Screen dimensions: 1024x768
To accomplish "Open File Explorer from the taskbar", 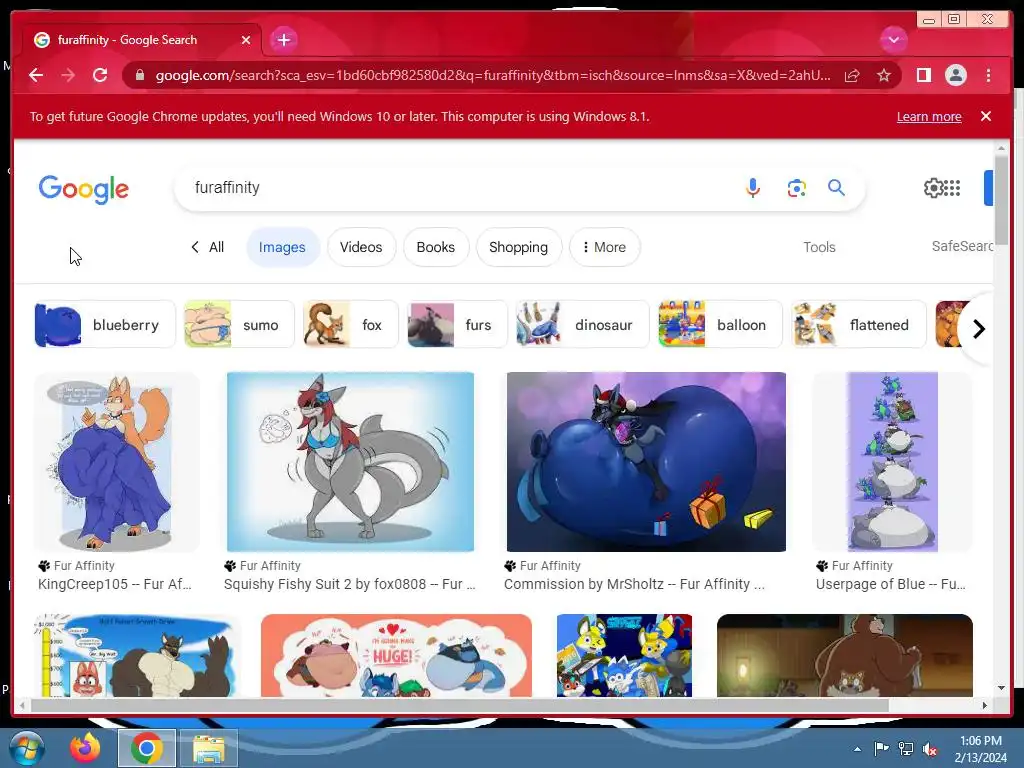I will click(x=209, y=748).
